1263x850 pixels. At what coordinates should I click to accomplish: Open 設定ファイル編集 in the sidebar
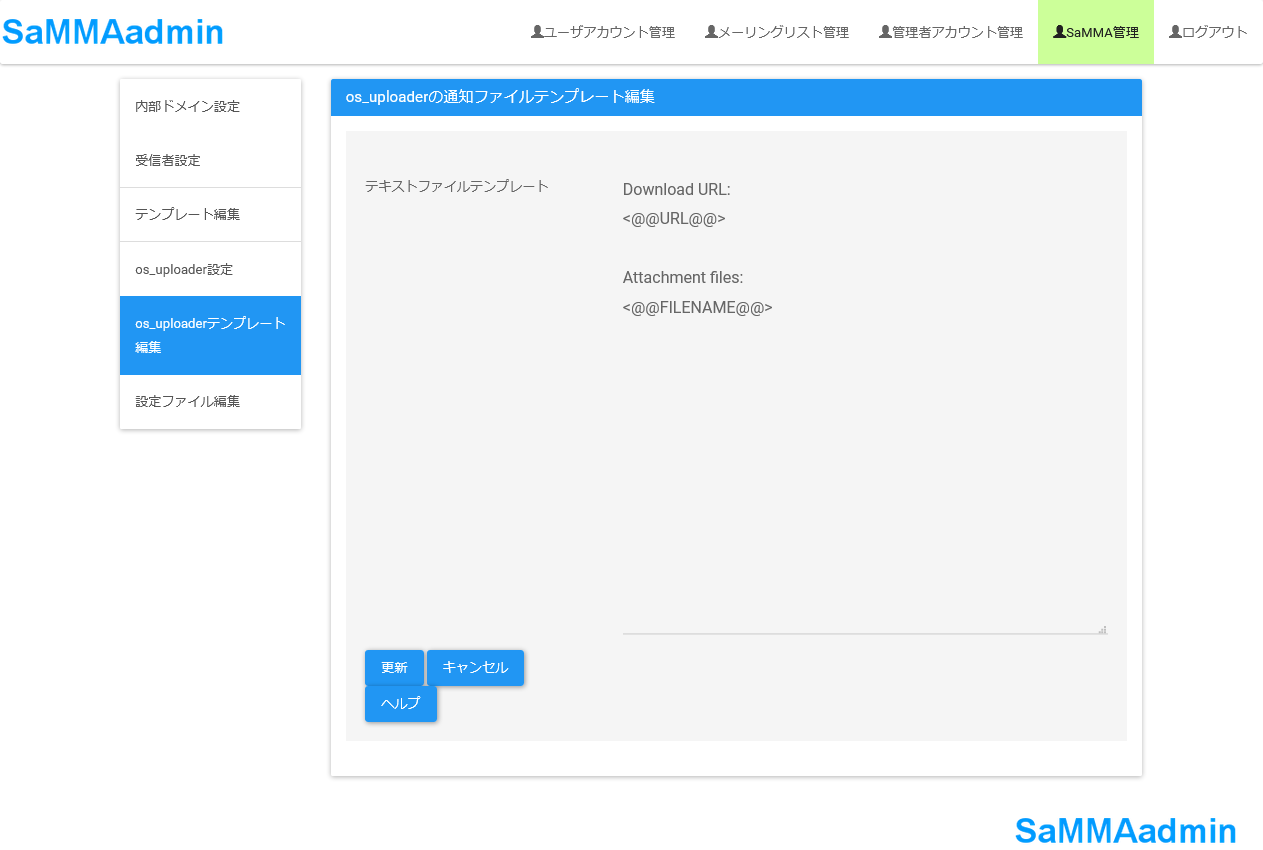point(210,402)
